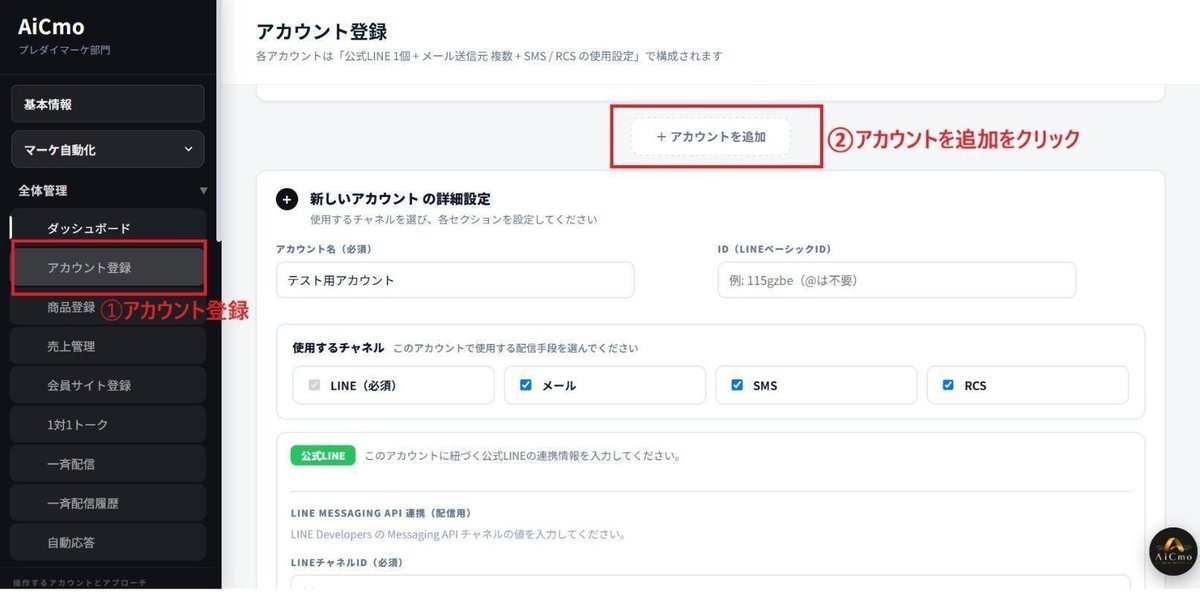Open 一斉配信履歴 menu item
Image resolution: width=1200 pixels, height=610 pixels.
coord(108,503)
